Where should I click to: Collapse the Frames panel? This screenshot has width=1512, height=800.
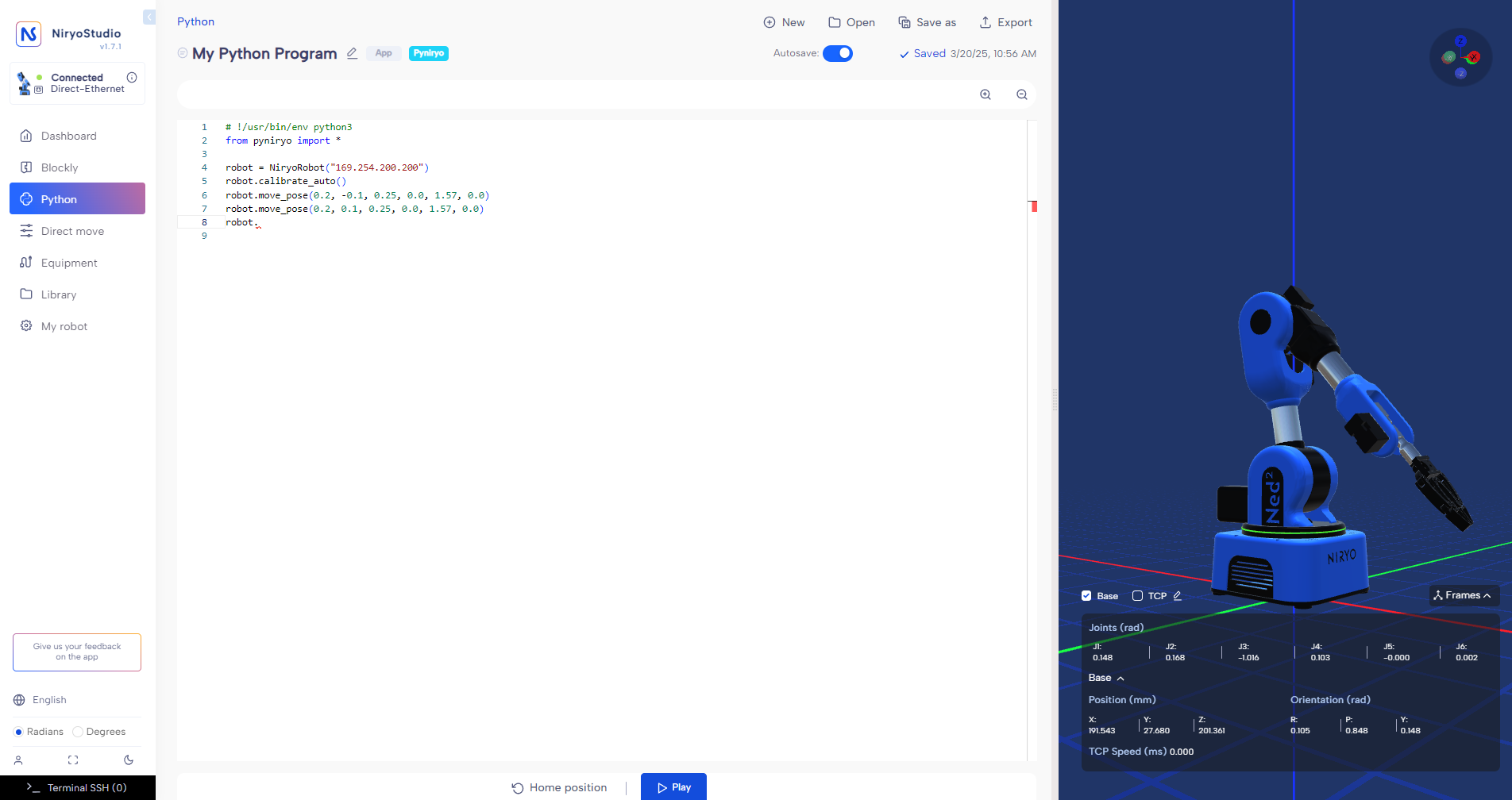[1464, 595]
